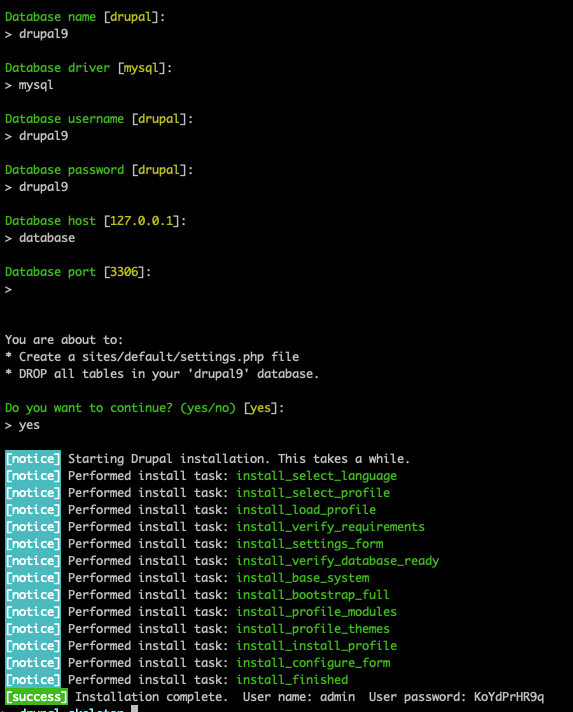
Task: Click 'install_profile_modules' task name
Action: 316,612
